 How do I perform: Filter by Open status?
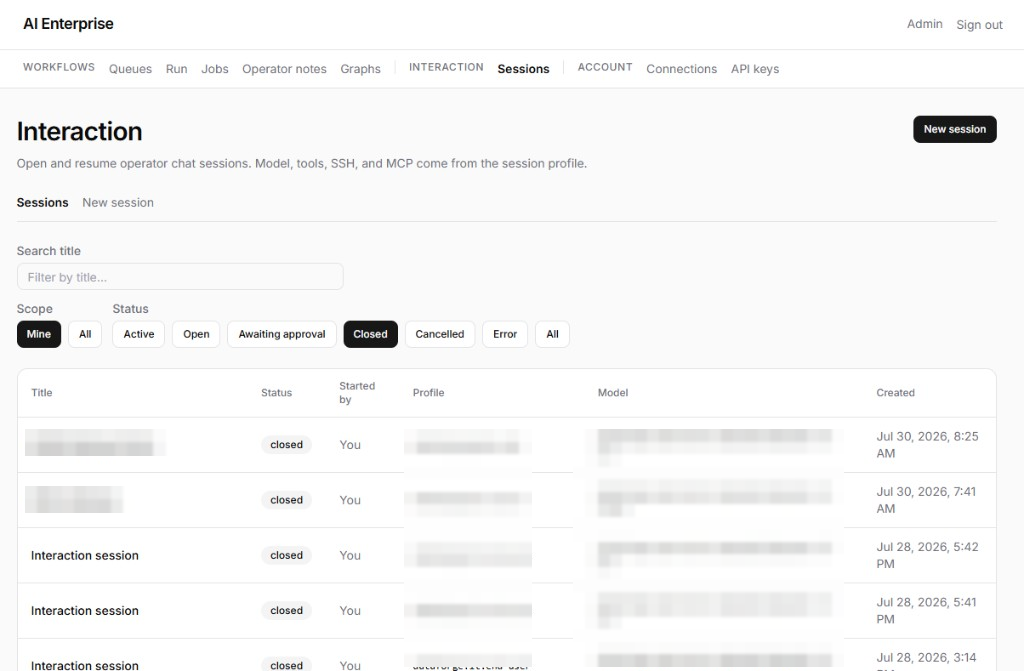pyautogui.click(x=196, y=334)
